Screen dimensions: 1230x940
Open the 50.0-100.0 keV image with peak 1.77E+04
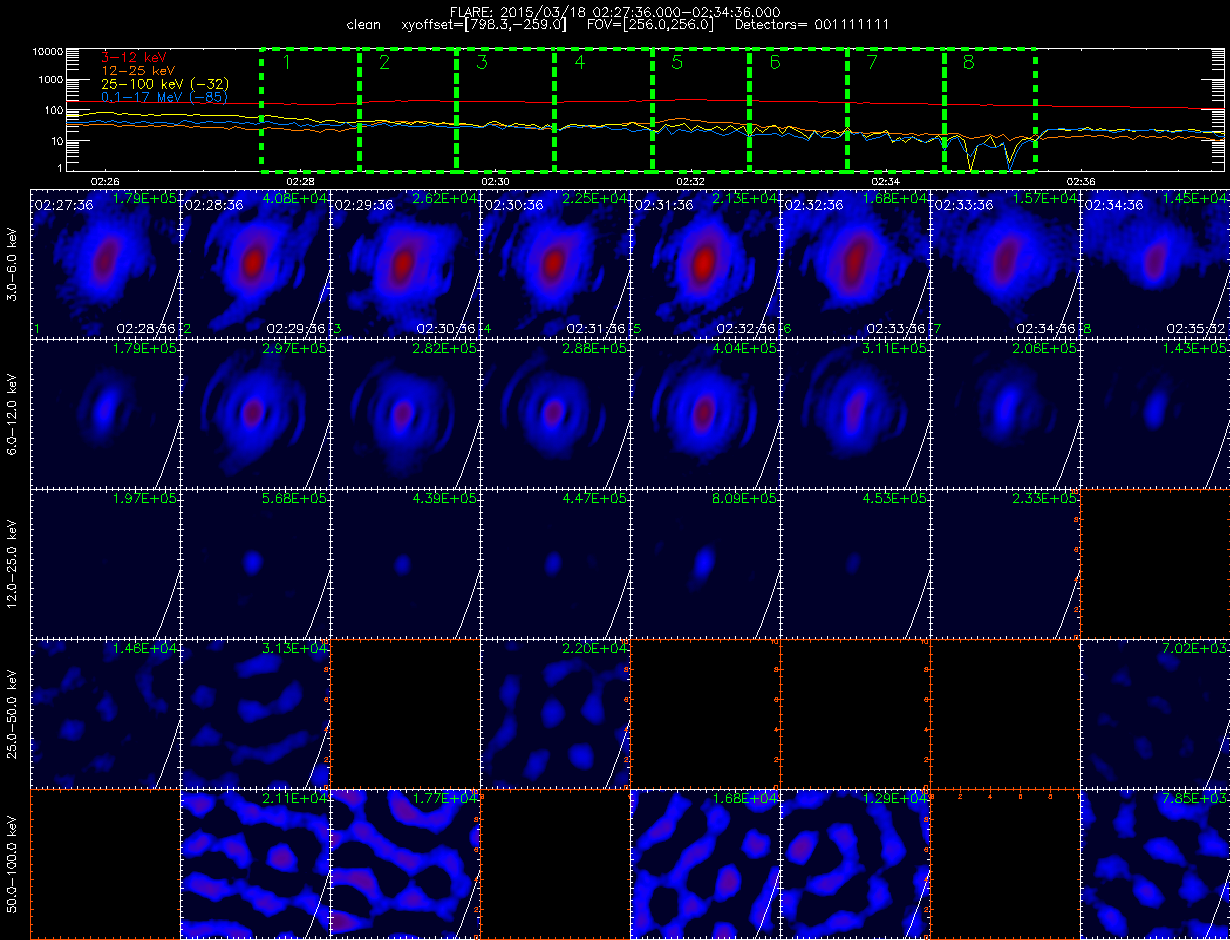405,863
